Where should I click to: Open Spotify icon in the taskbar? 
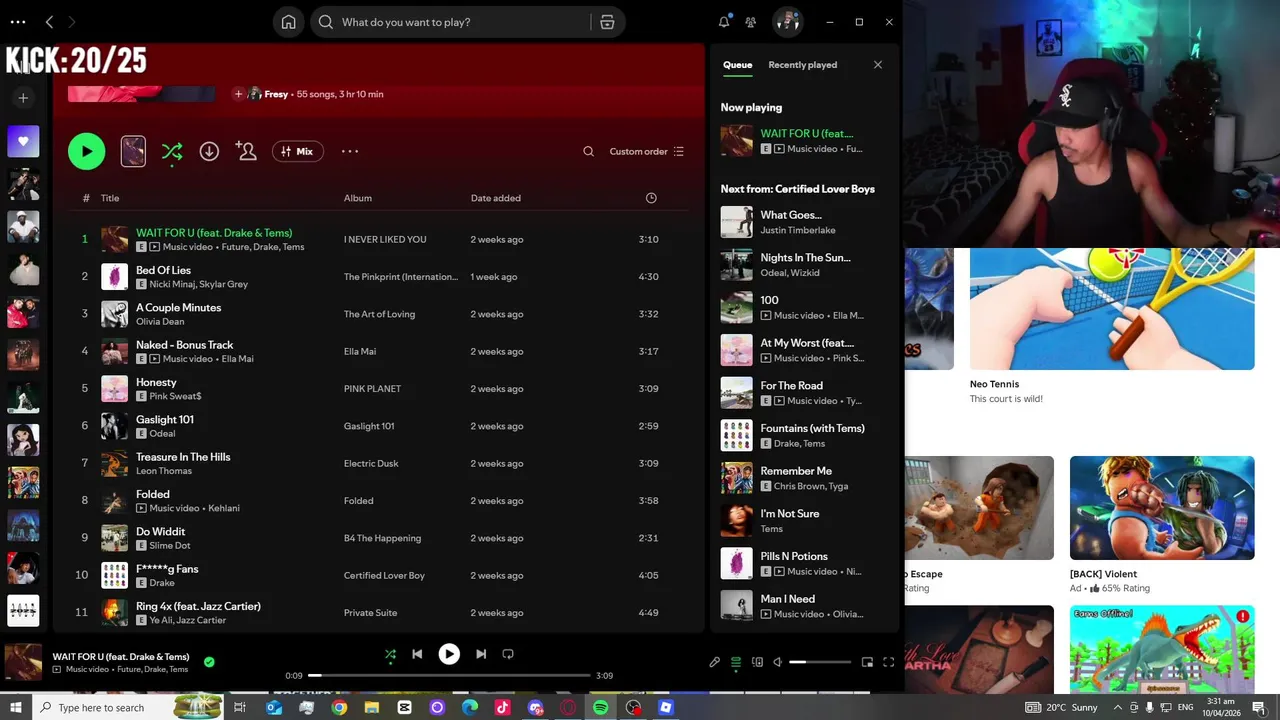pos(600,707)
